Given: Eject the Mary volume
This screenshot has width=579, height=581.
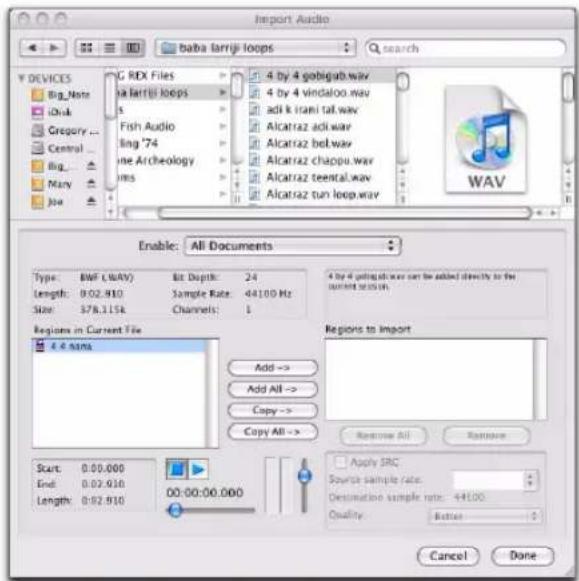Looking at the screenshot, I should pos(91,183).
